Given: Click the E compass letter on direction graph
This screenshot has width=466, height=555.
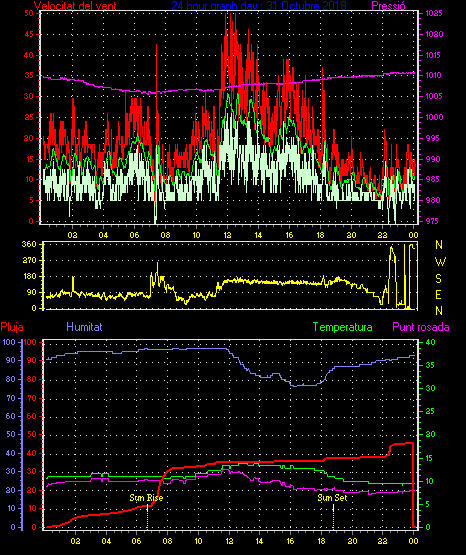Looking at the screenshot, I should pos(438,294).
